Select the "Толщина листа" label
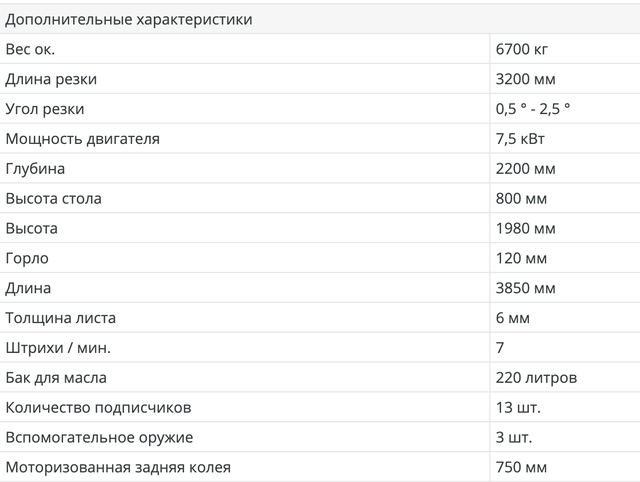This screenshot has height=482, width=640. pos(61,319)
